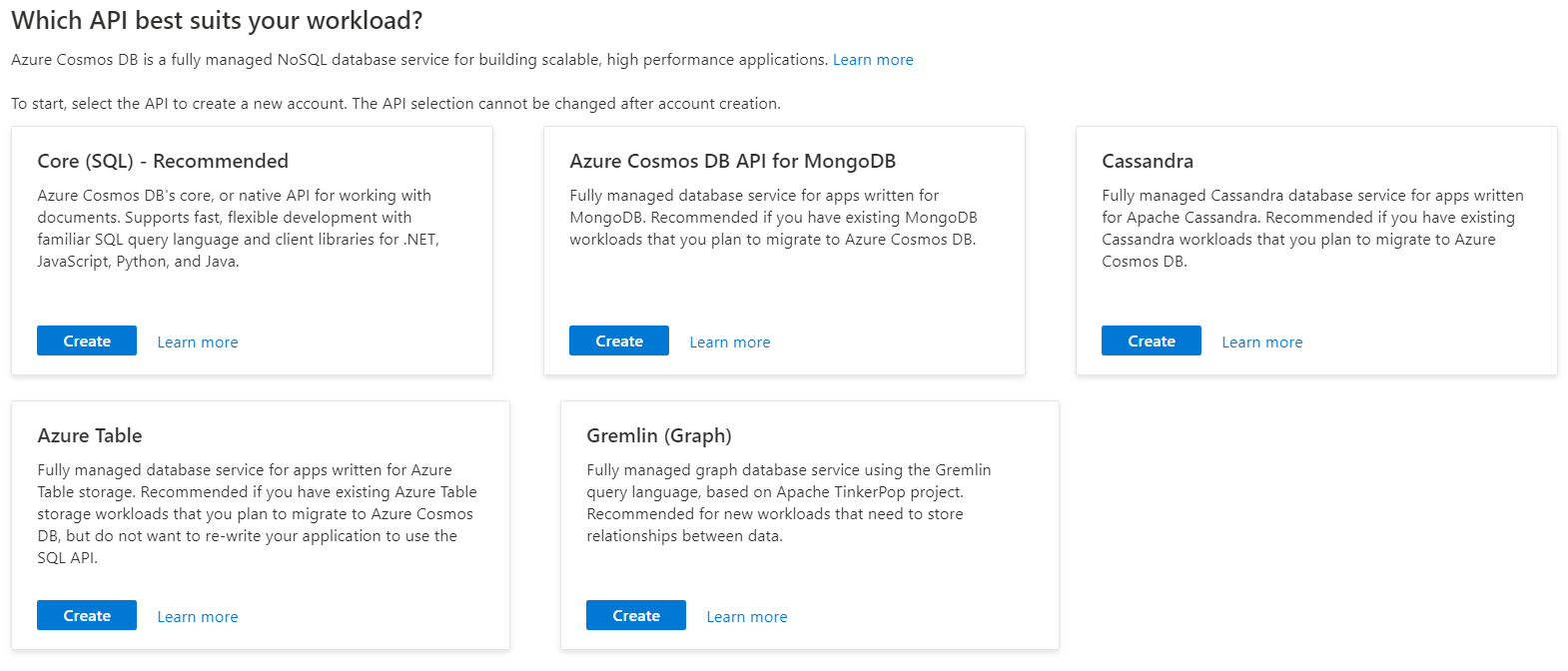Click the "To start, select the API" instruction text

click(x=395, y=104)
